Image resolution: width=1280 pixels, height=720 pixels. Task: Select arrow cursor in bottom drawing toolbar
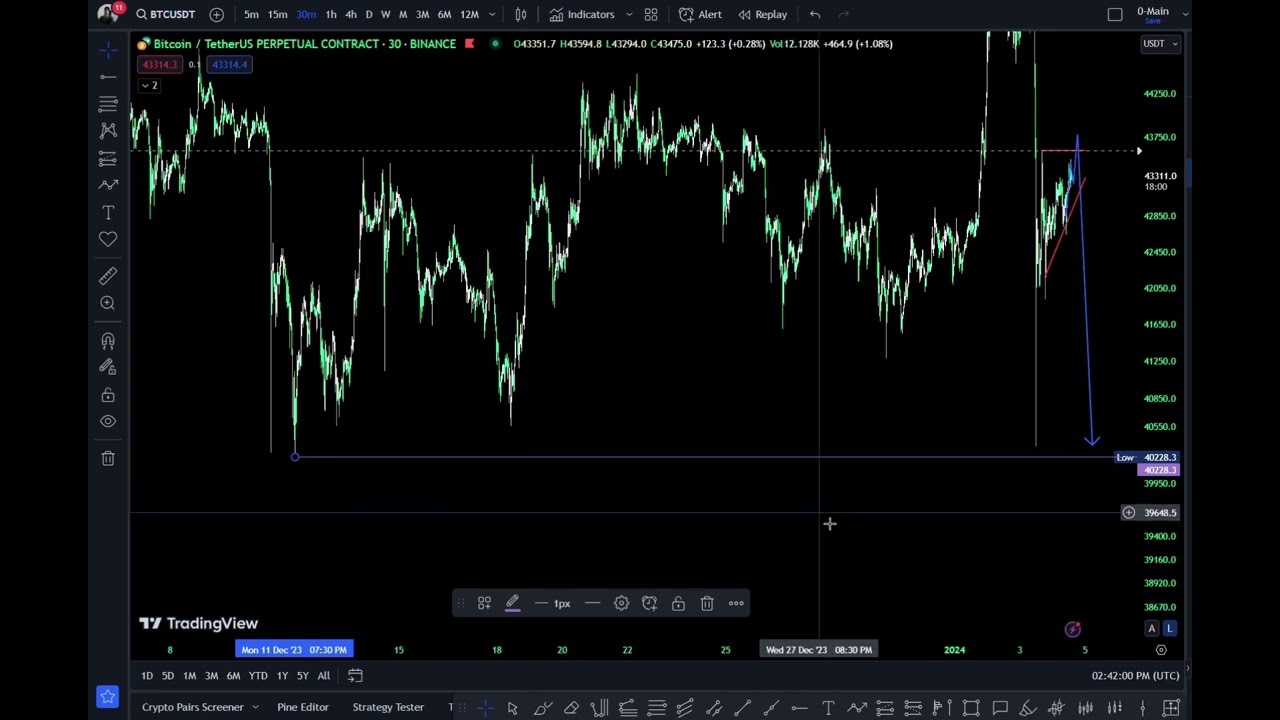512,708
